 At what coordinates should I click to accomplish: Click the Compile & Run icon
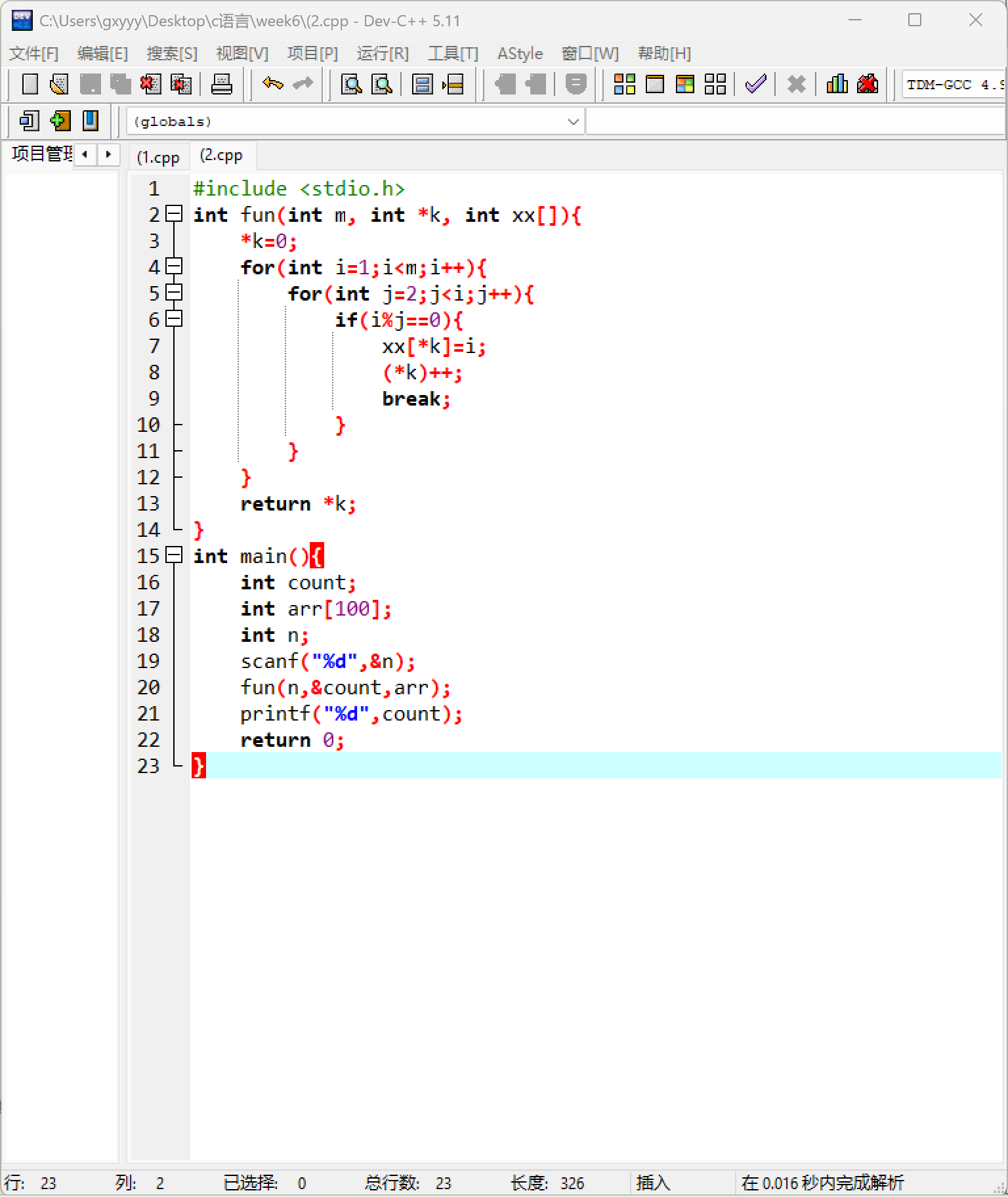coord(685,84)
